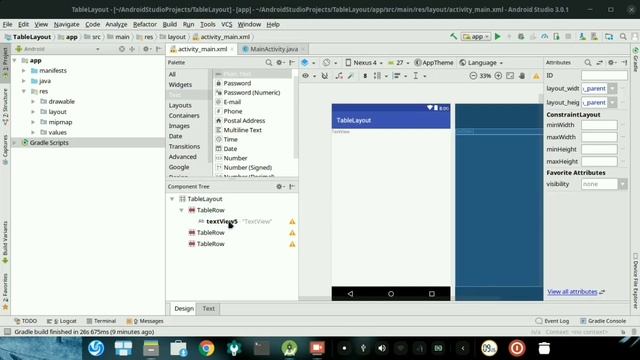Click the ID input field

tap(604, 76)
